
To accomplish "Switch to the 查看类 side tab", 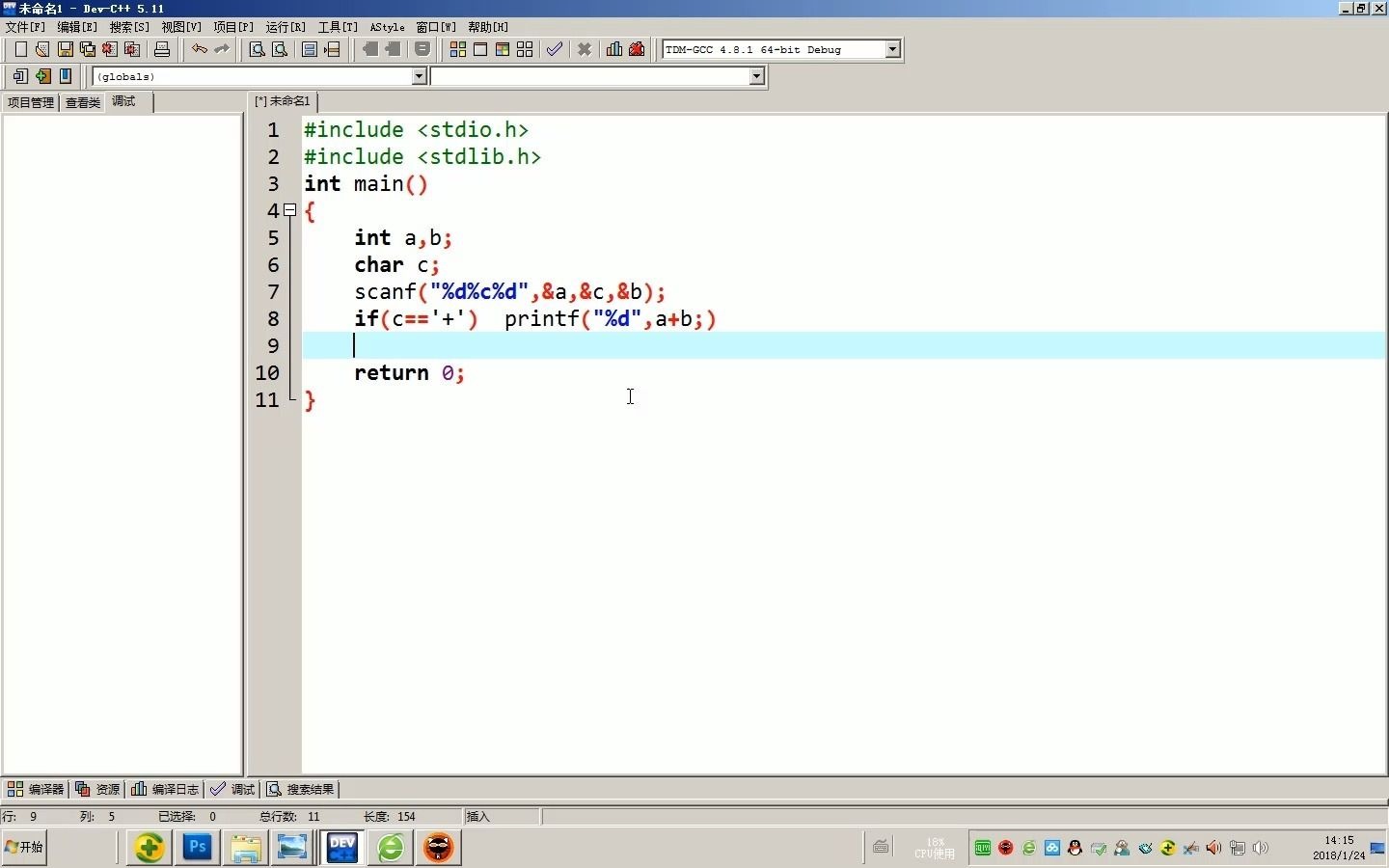I will click(83, 102).
